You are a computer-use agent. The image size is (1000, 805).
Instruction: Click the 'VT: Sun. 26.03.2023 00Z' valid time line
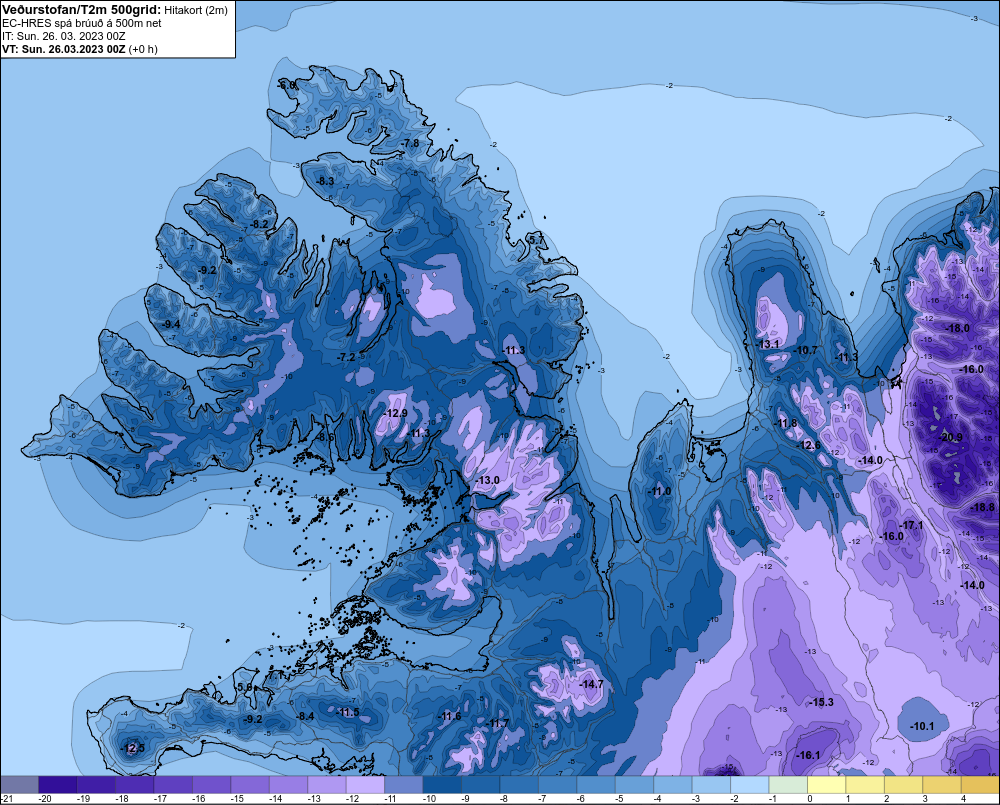click(63, 49)
